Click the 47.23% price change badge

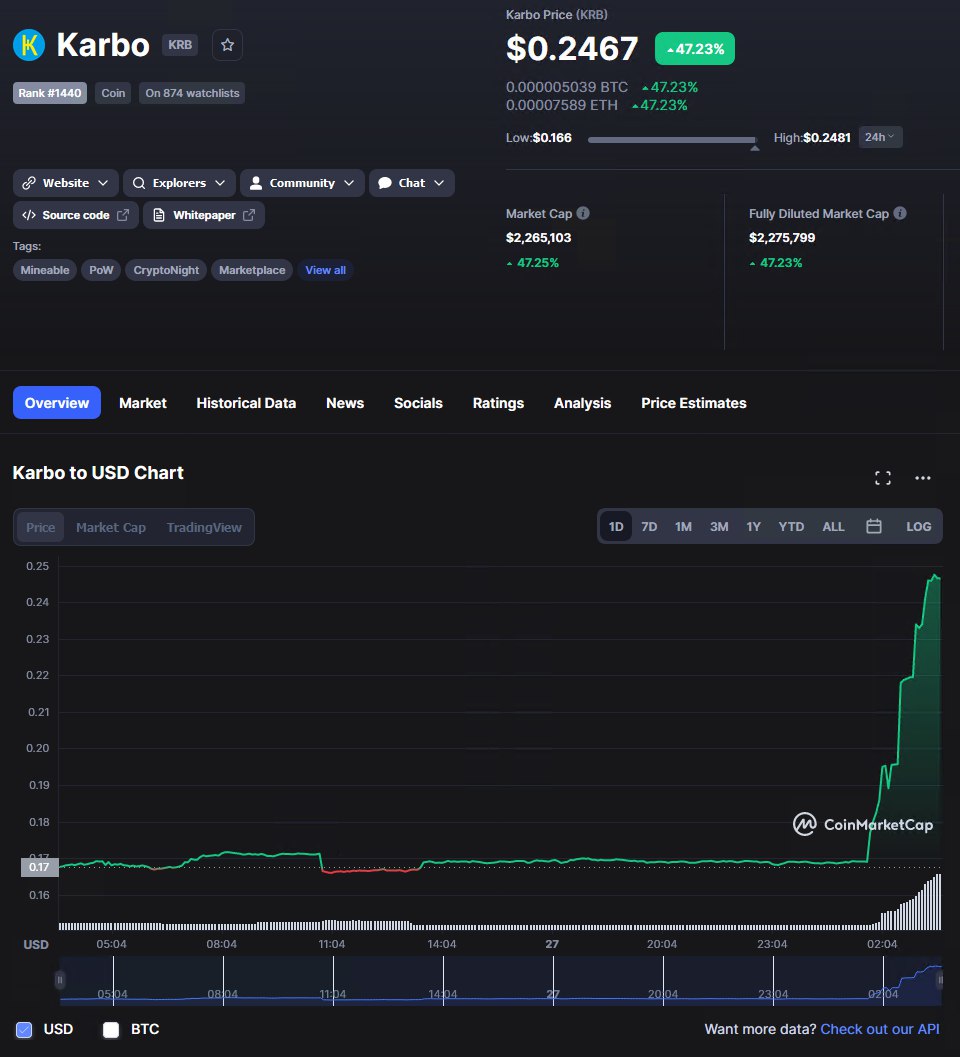coord(695,49)
